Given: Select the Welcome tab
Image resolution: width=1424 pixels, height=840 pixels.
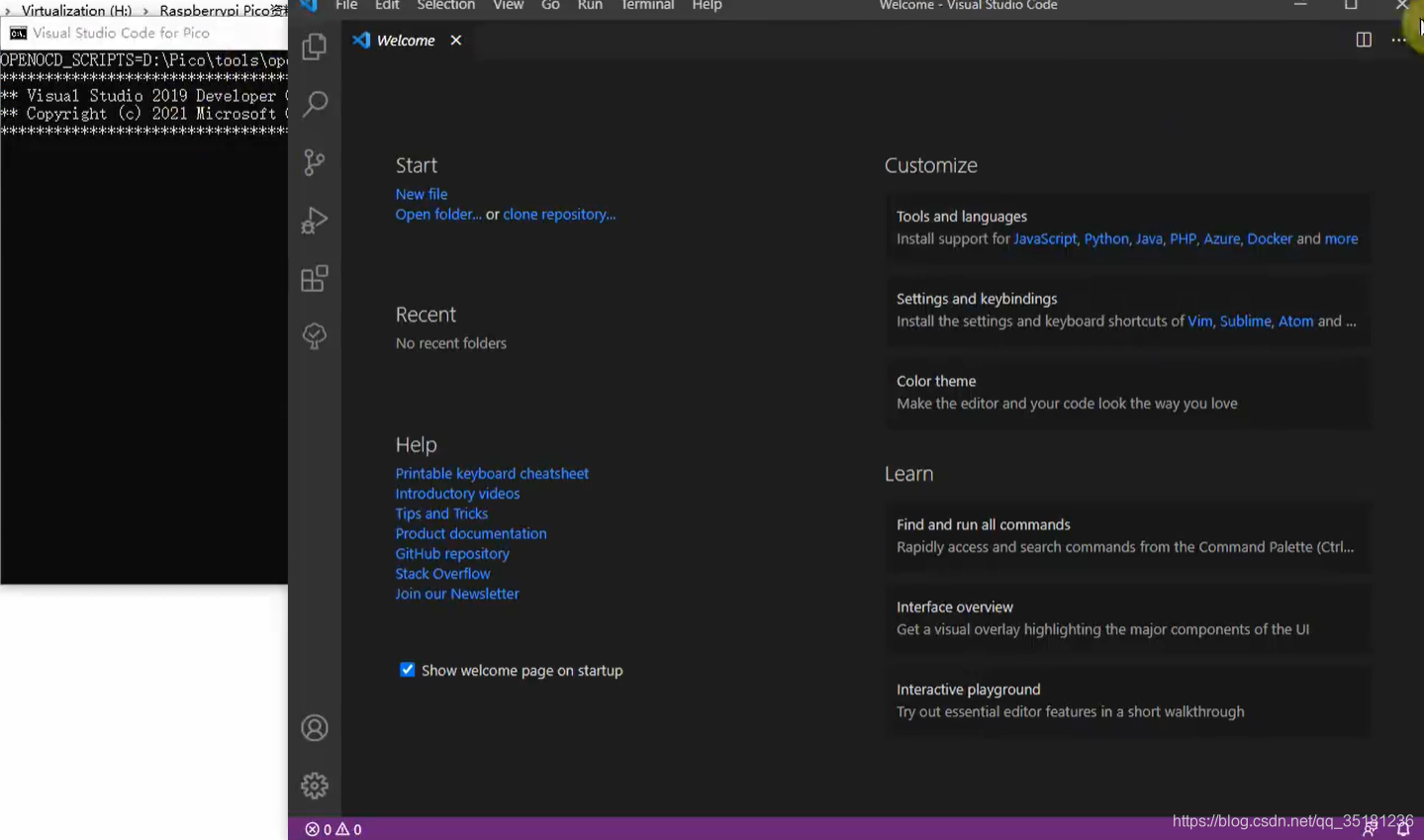Looking at the screenshot, I should click(406, 41).
